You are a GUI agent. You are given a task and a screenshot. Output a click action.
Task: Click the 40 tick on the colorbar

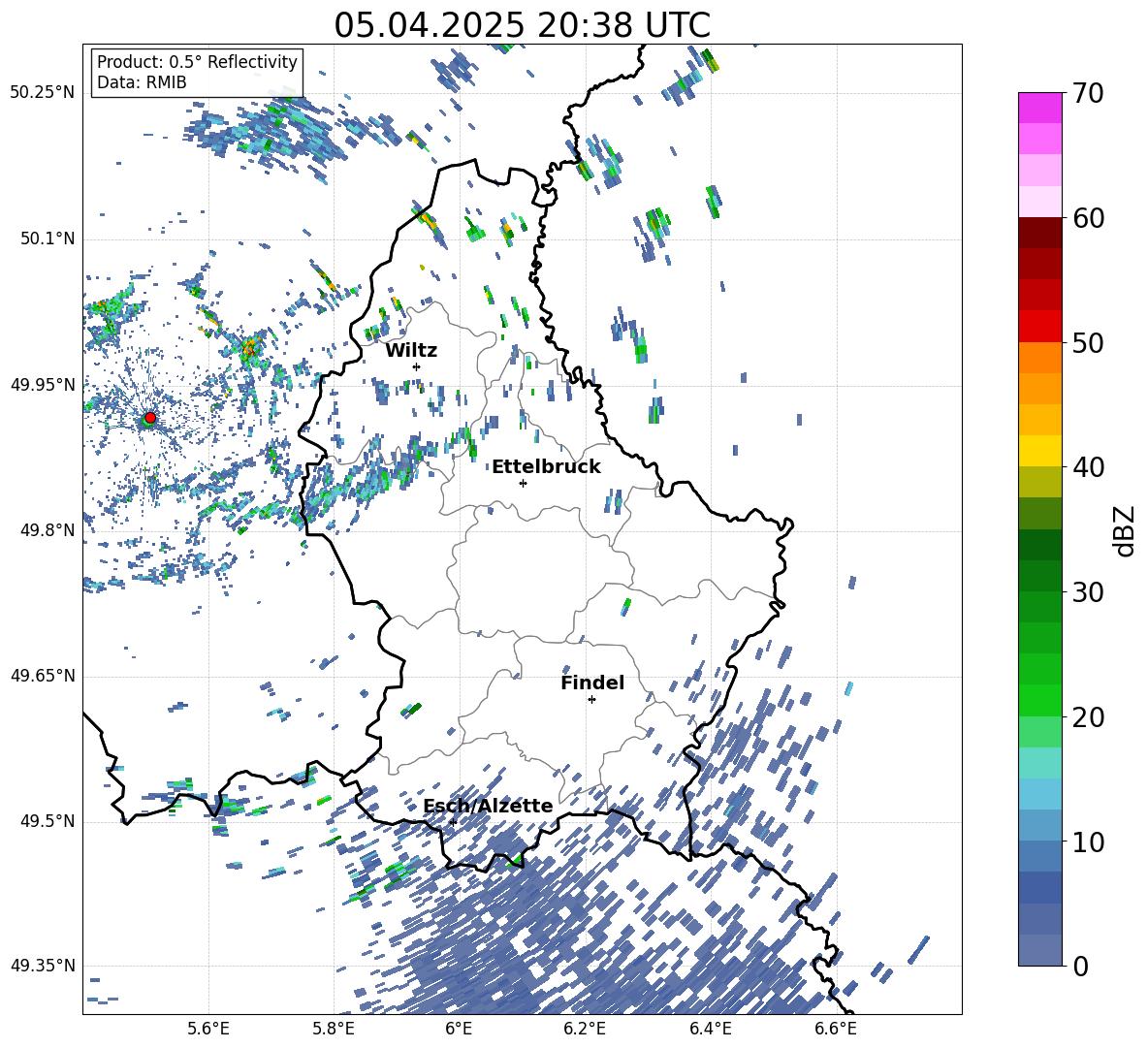pos(1088,467)
